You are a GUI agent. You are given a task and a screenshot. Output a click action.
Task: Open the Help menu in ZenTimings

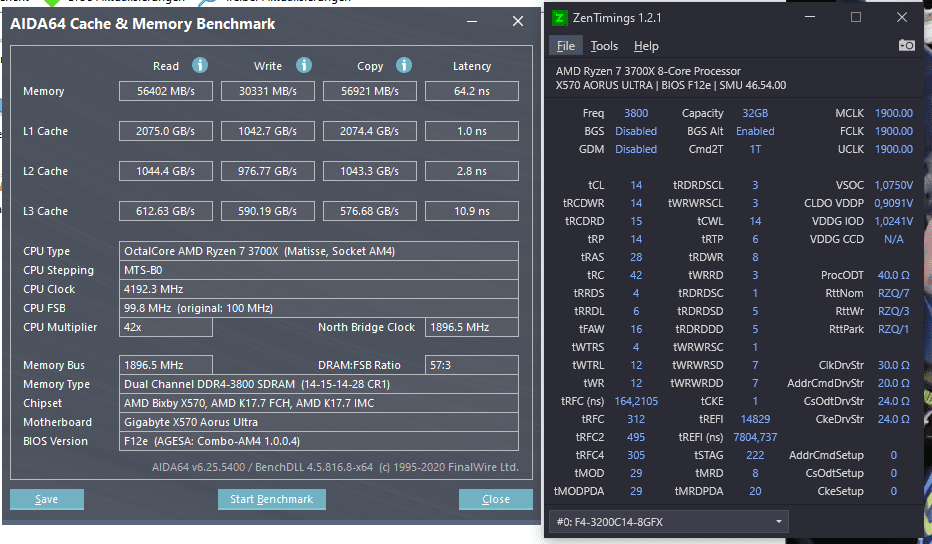pos(646,46)
